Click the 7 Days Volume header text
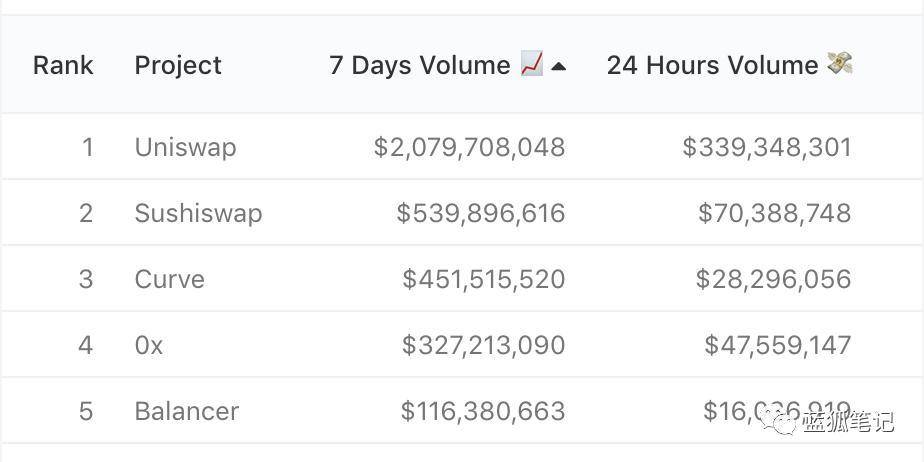The width and height of the screenshot is (924, 462). pyautogui.click(x=420, y=66)
